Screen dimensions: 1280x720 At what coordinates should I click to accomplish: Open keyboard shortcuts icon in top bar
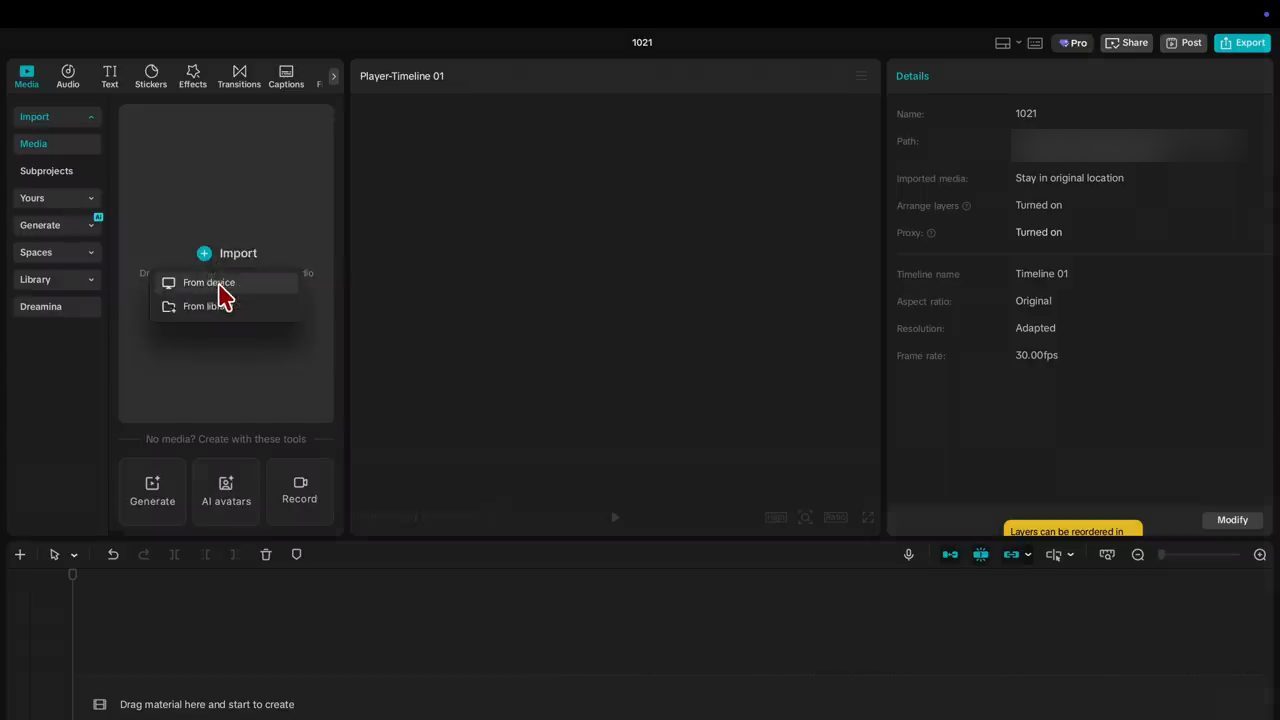(x=1035, y=43)
